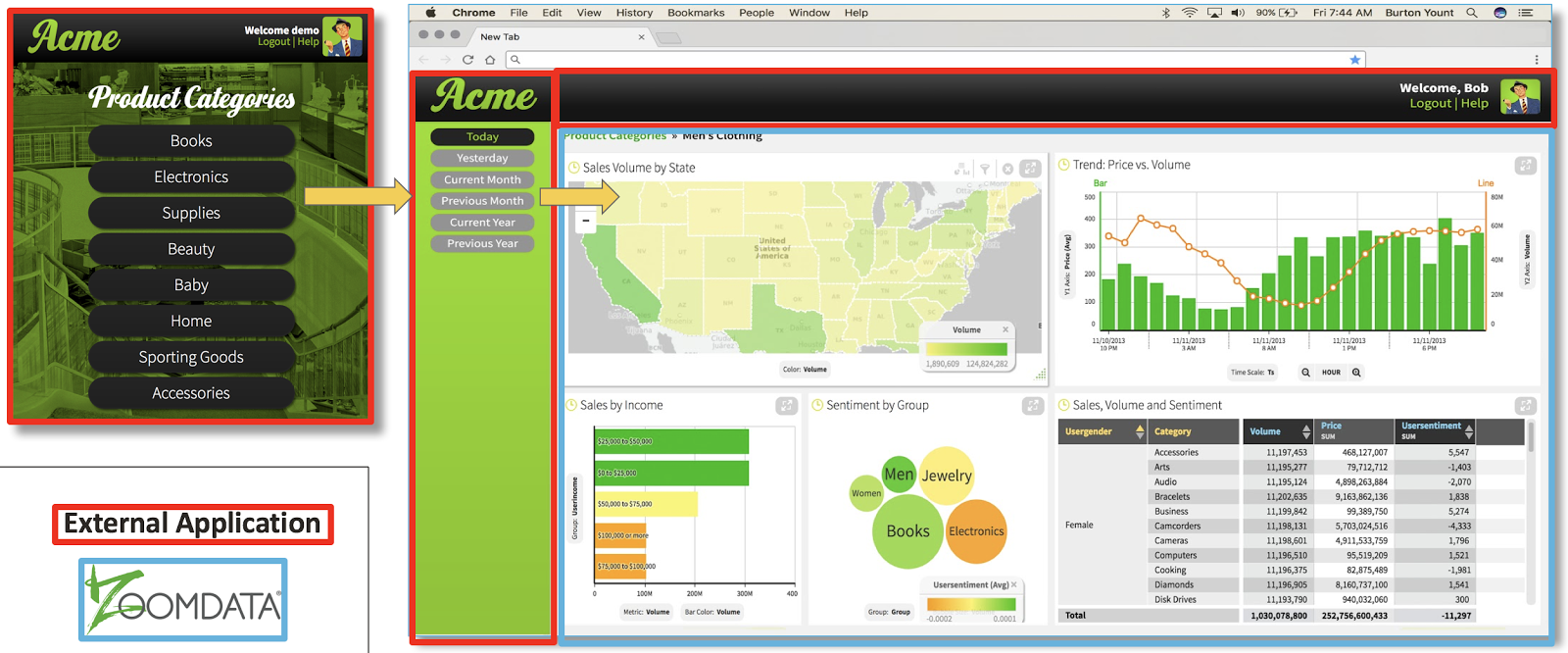The width and height of the screenshot is (1568, 653).
Task: Click the Product Categories breadcrumb link
Action: coord(614,136)
